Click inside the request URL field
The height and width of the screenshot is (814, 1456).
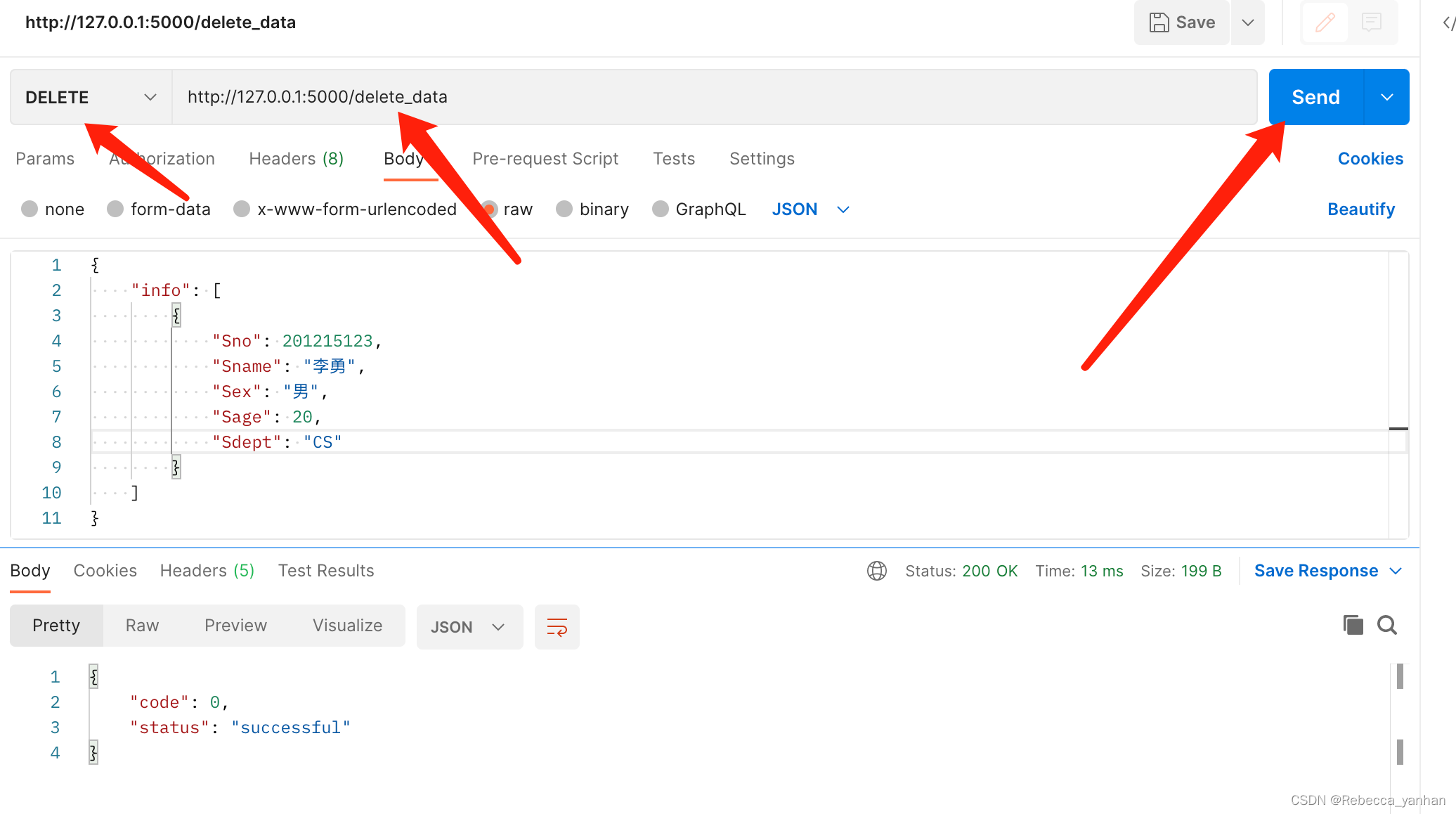(703, 97)
